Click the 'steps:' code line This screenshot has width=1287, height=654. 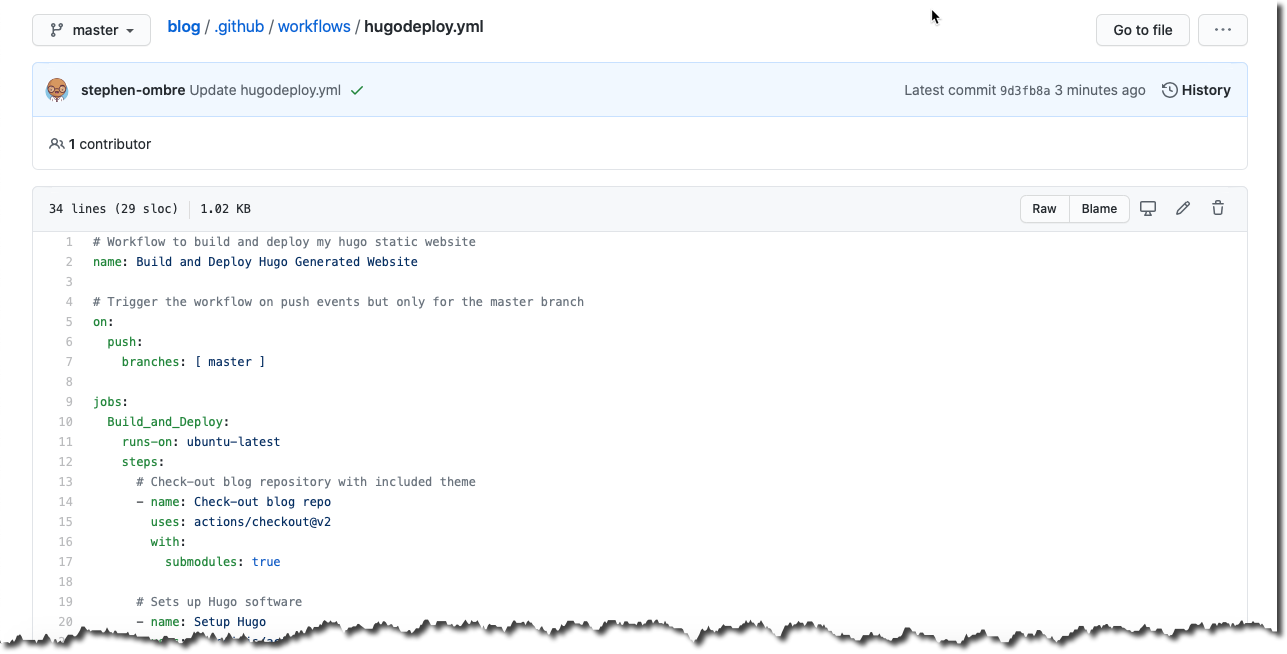(143, 462)
